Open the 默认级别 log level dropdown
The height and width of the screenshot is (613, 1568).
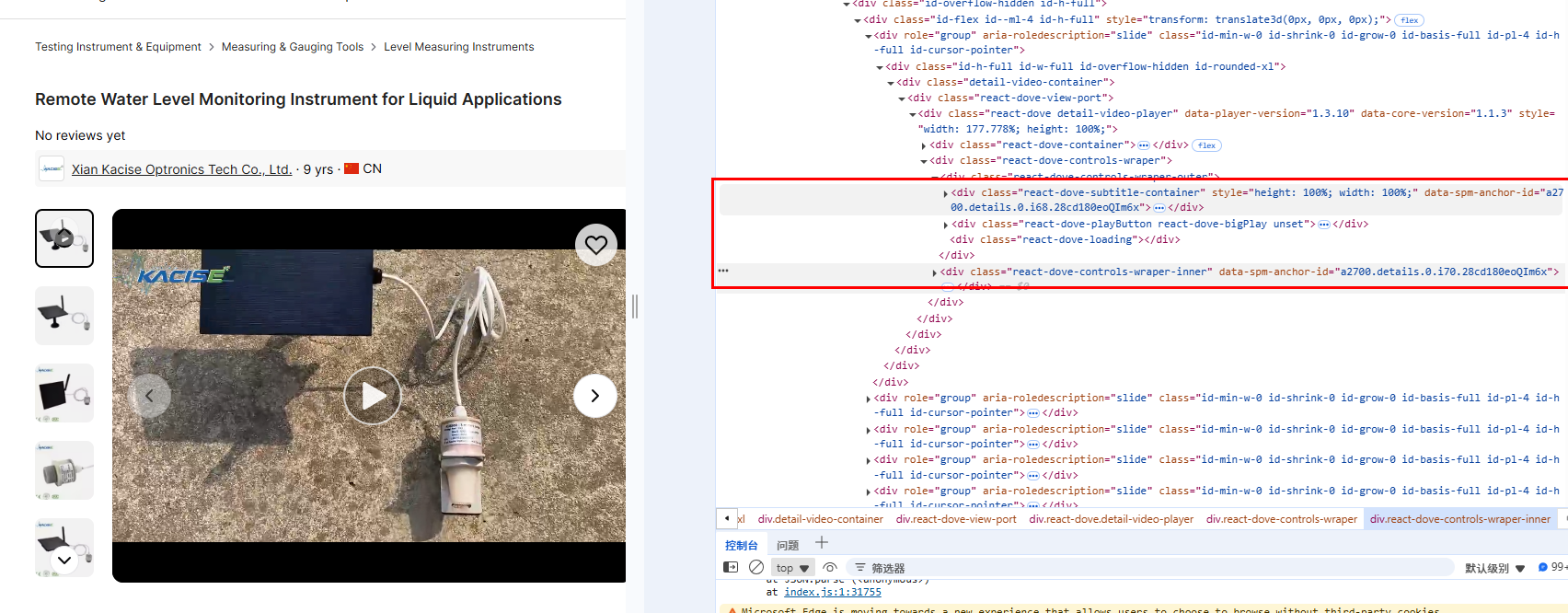1494,568
